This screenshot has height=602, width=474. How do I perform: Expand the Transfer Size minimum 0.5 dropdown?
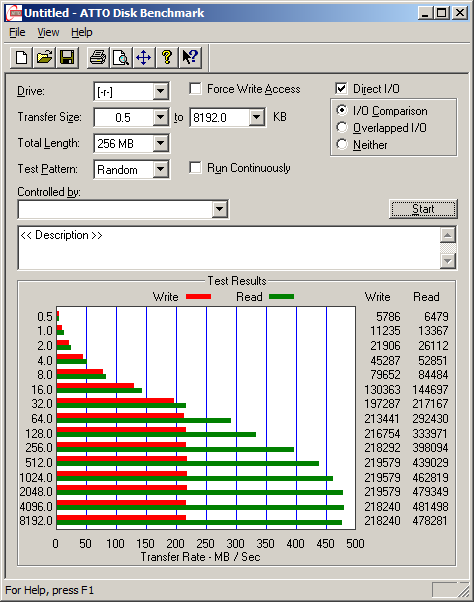coord(161,117)
